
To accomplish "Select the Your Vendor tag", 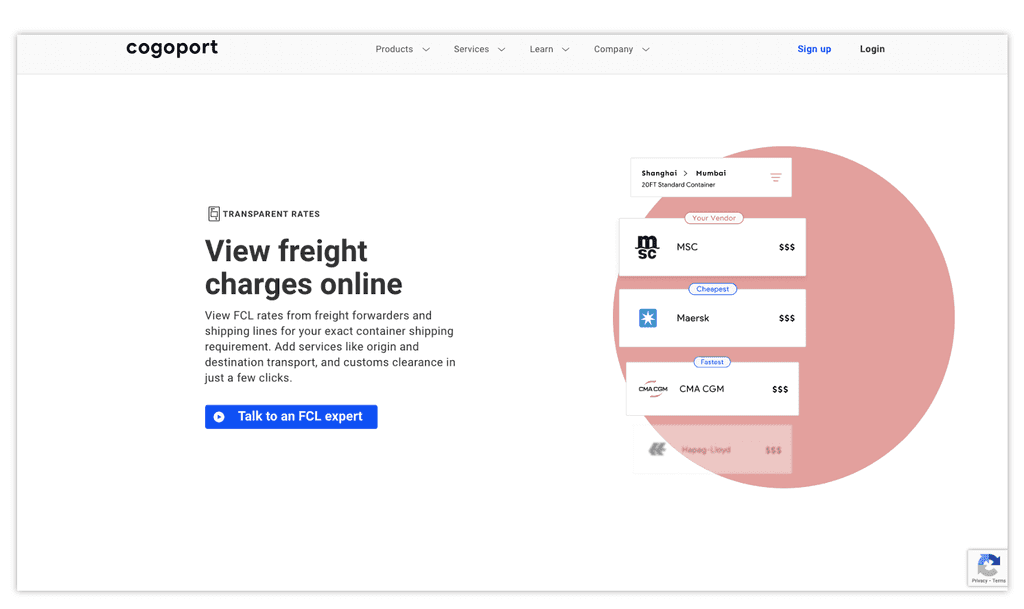I will [714, 218].
